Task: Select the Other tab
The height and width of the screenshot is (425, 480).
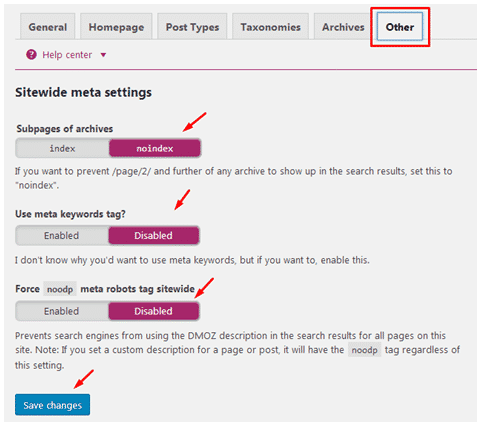Action: coord(400,27)
